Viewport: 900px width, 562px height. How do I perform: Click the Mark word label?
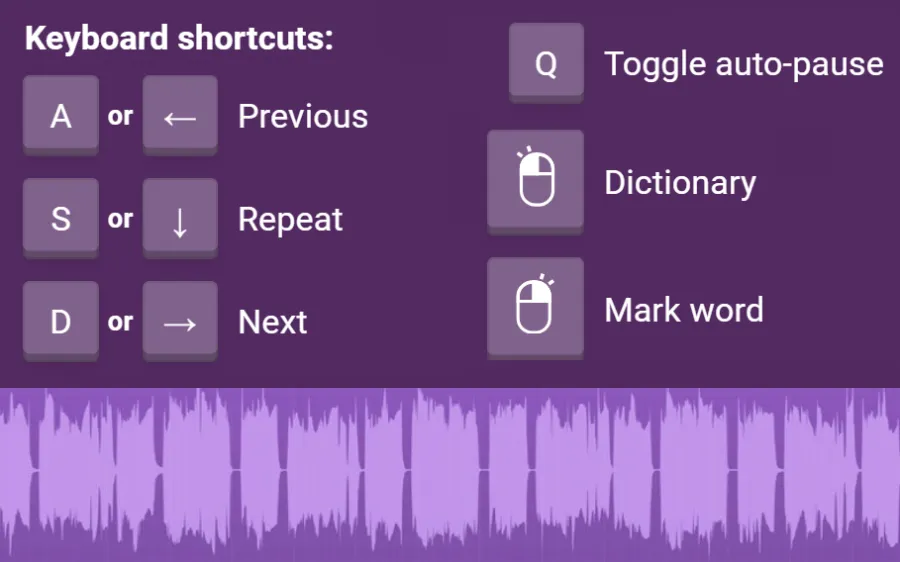pyautogui.click(x=684, y=309)
